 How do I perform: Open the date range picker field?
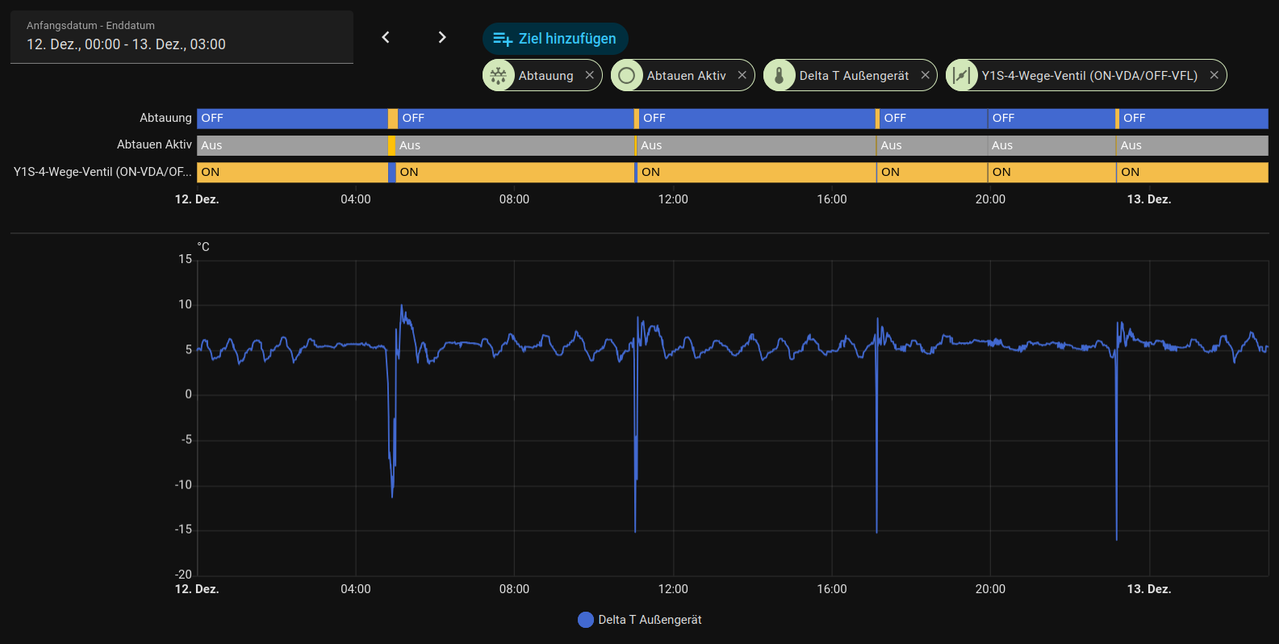coord(182,37)
